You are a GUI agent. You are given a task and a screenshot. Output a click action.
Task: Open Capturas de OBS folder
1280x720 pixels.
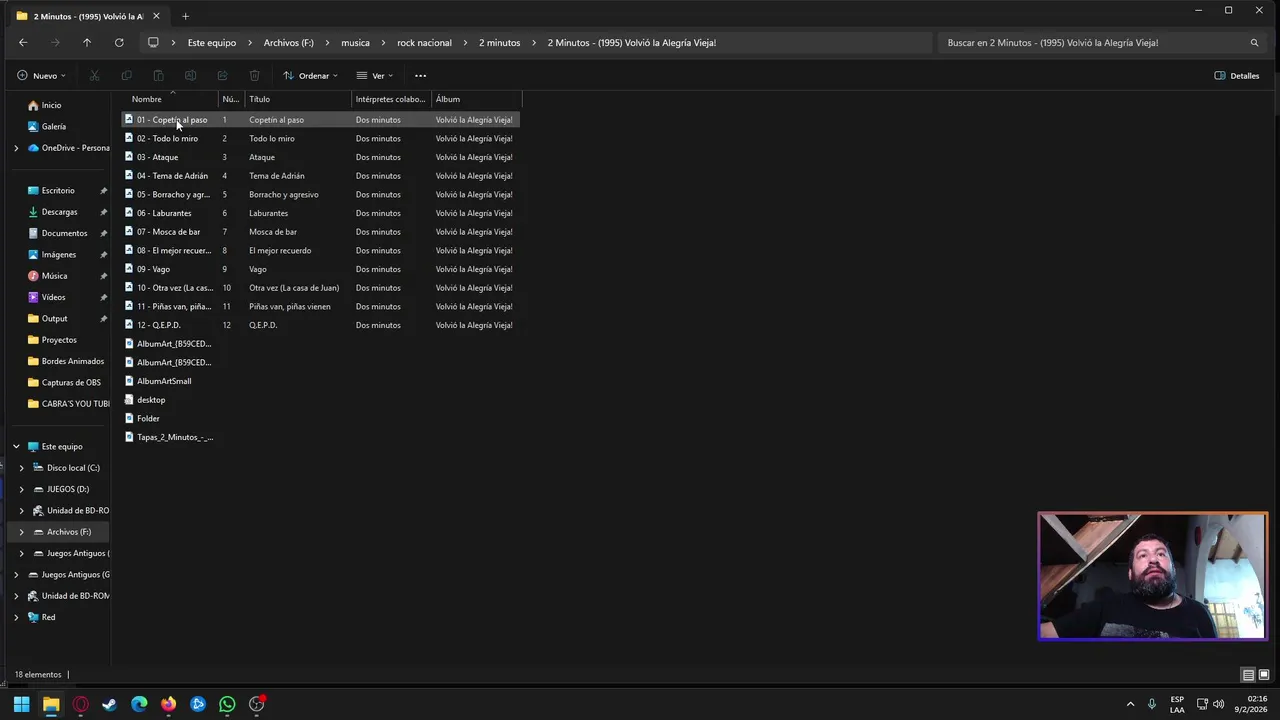pyautogui.click(x=71, y=382)
